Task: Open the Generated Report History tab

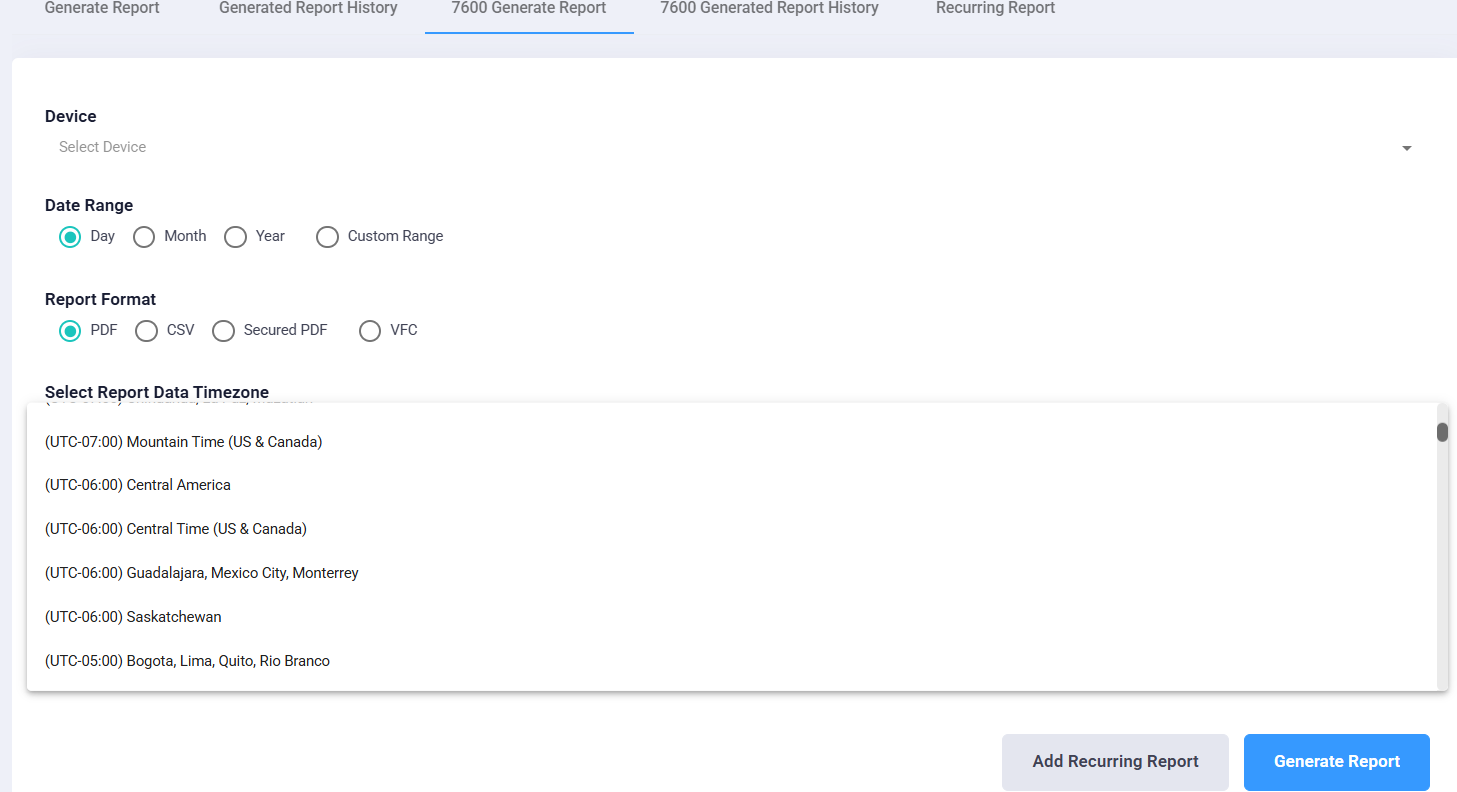Action: click(x=308, y=9)
